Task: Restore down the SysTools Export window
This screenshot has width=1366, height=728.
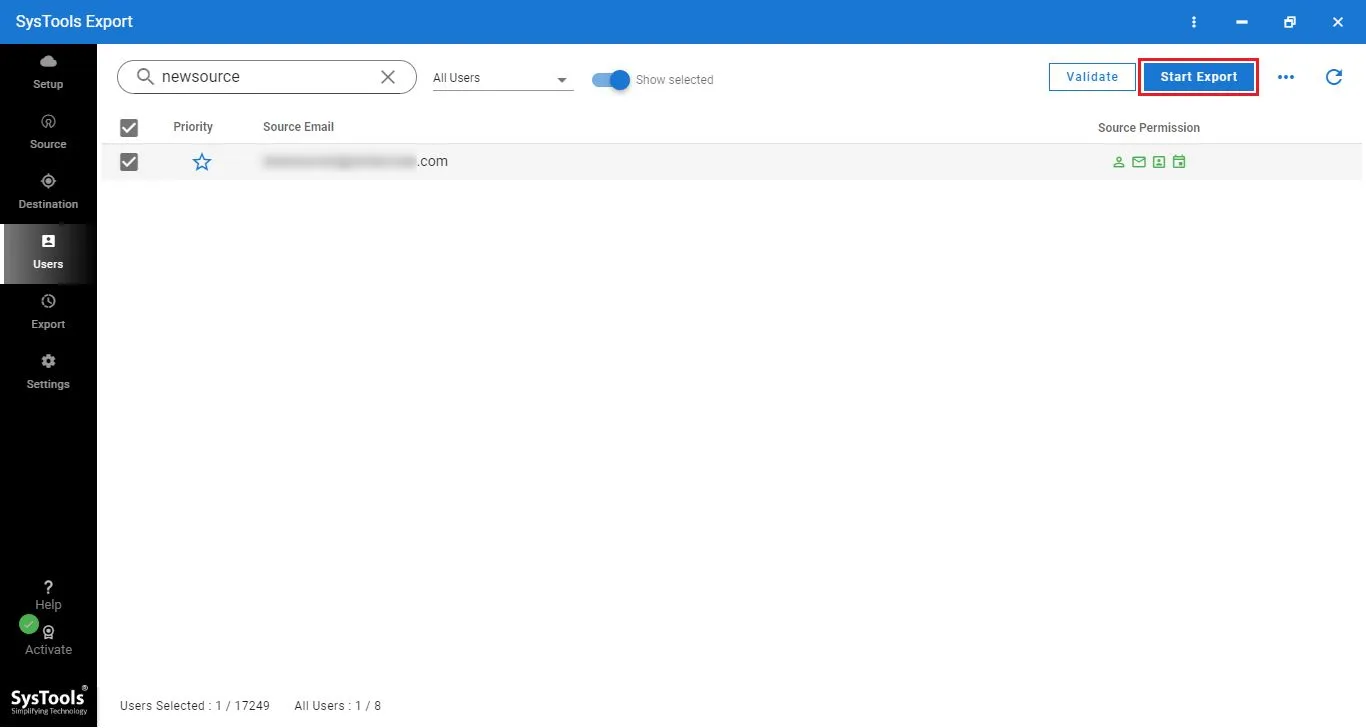Action: coord(1290,22)
